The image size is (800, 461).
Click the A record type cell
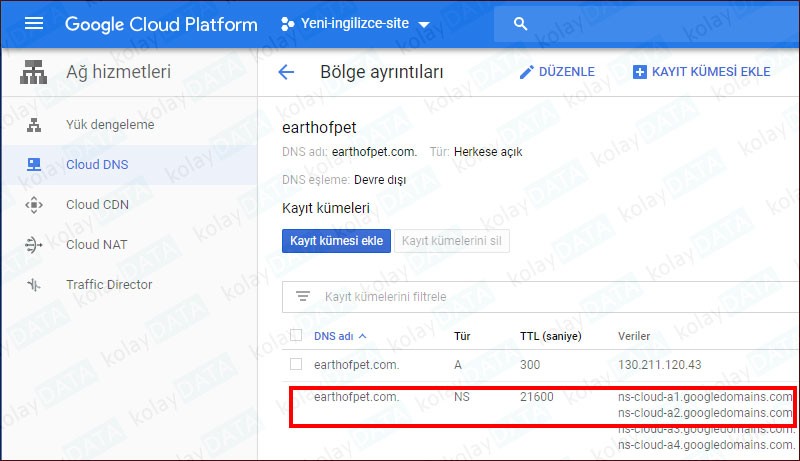[458, 365]
